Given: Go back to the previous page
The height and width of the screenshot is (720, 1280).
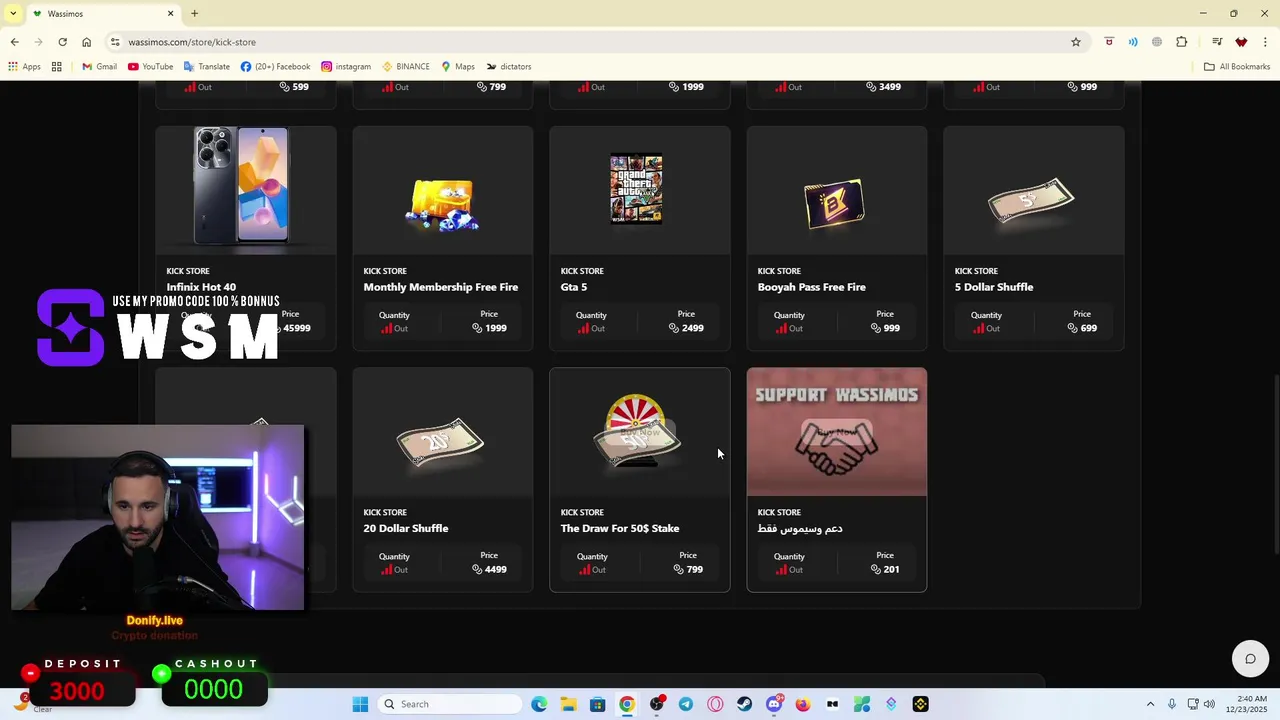Looking at the screenshot, I should pyautogui.click(x=14, y=42).
